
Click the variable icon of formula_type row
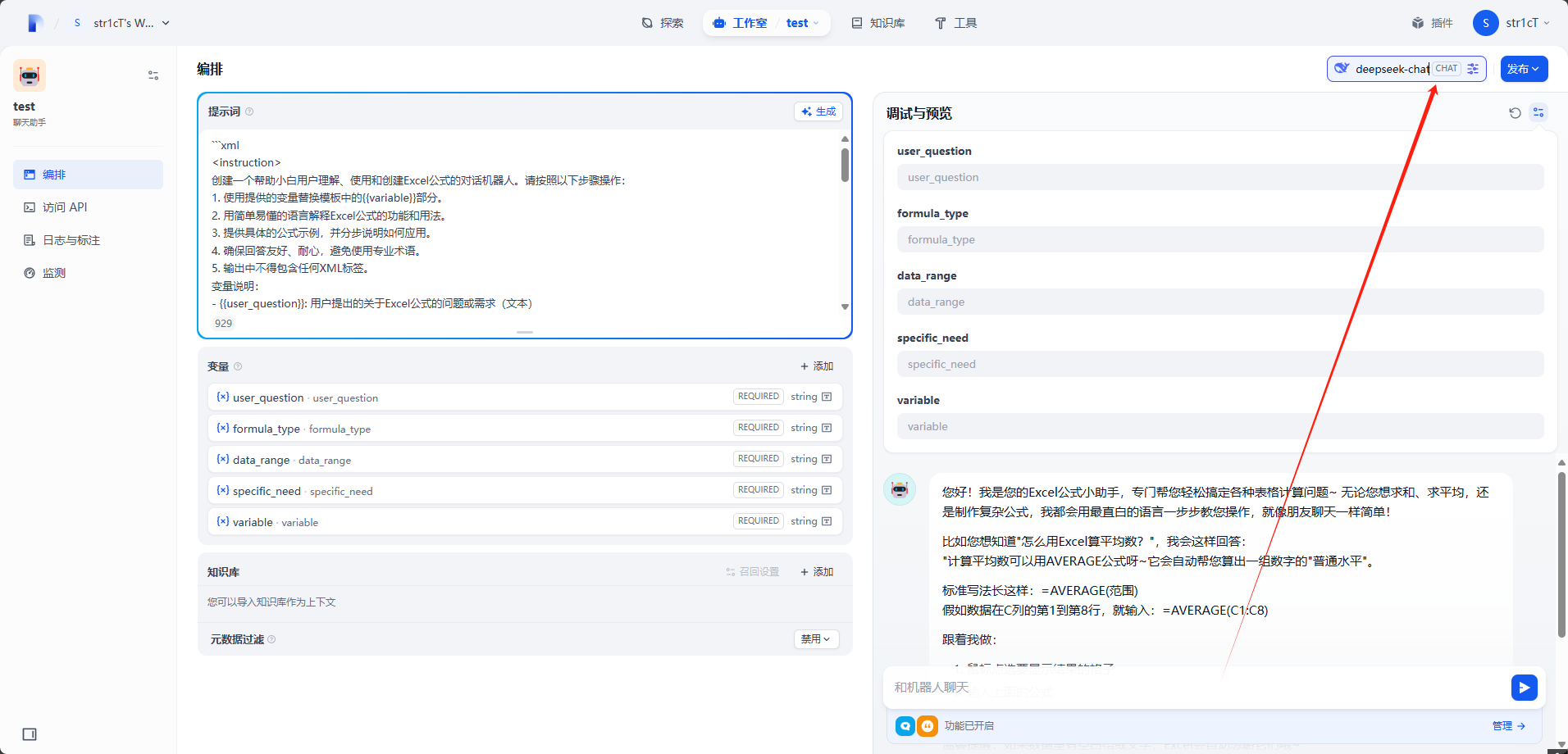(222, 428)
